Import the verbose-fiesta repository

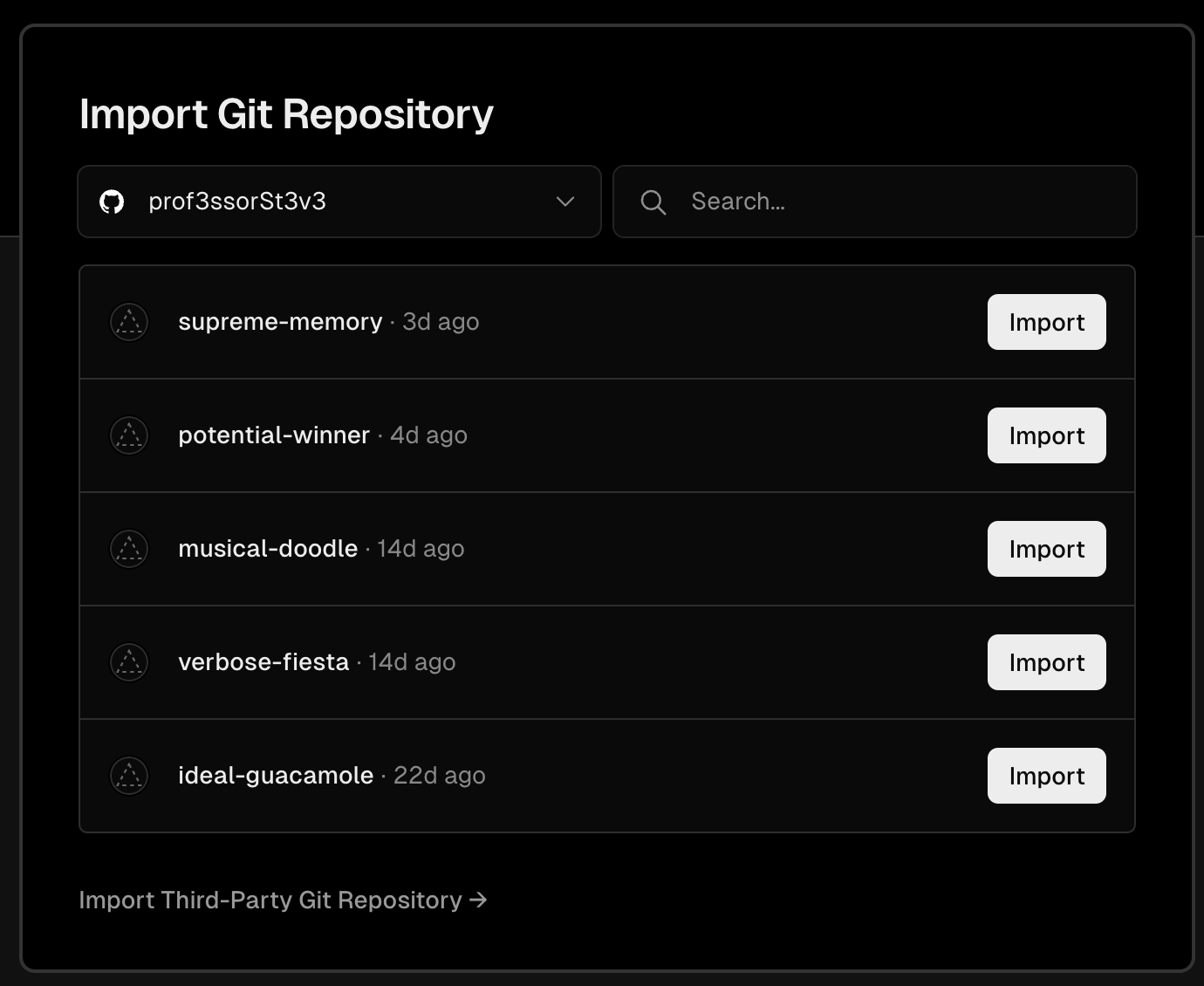coord(1046,662)
